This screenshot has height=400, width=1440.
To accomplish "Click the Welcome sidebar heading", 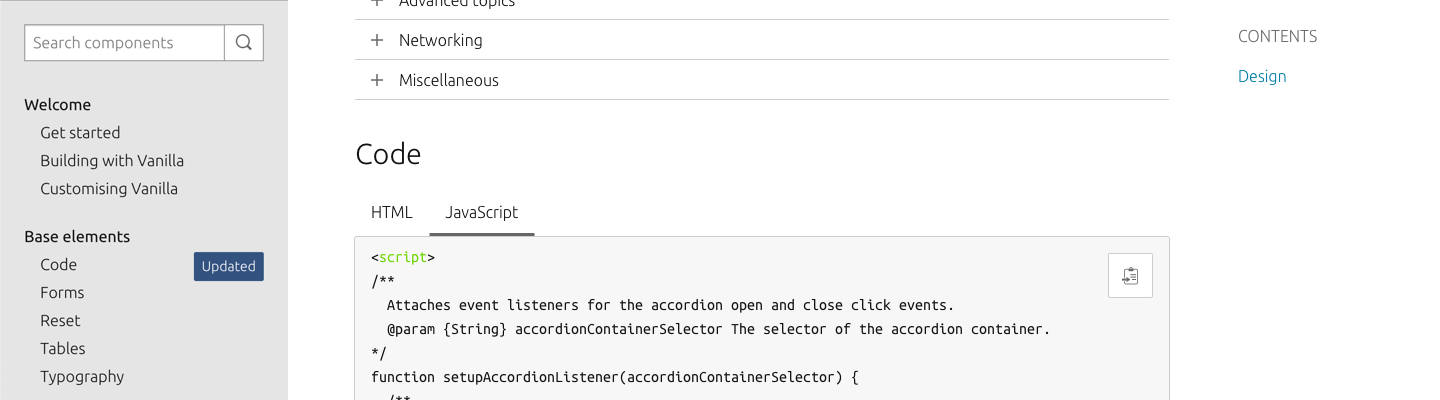I will pos(57,104).
